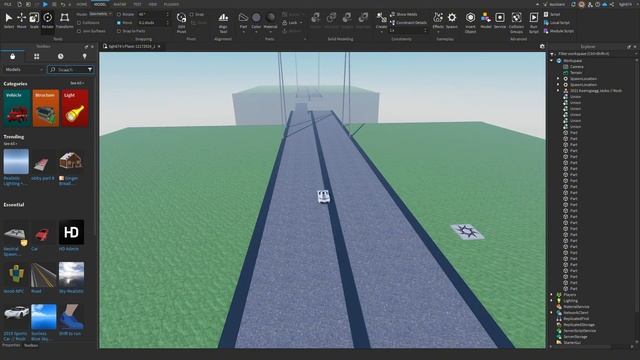Toggle the Move snapping checkbox

coord(119,23)
